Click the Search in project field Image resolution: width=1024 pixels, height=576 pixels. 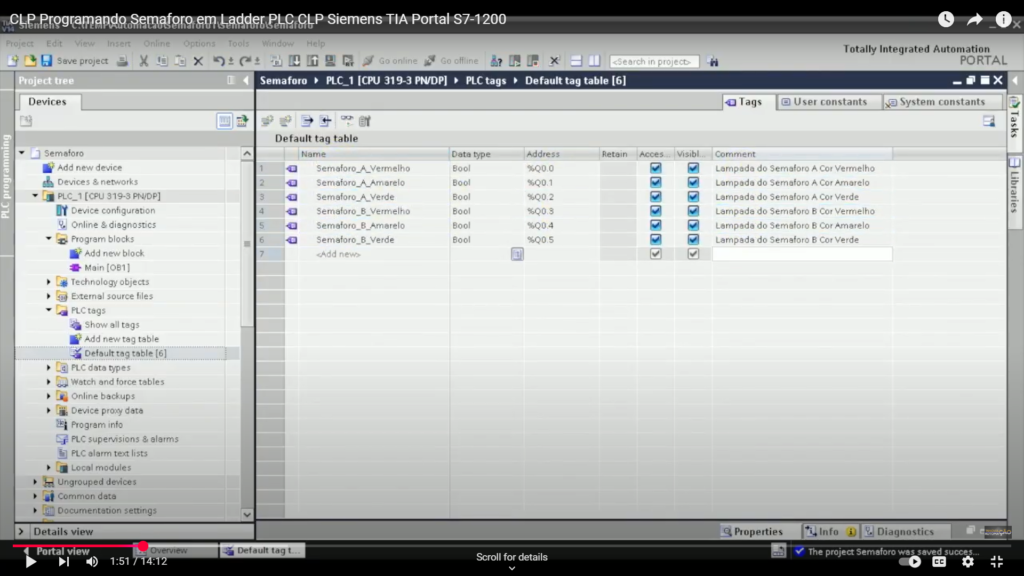click(654, 61)
